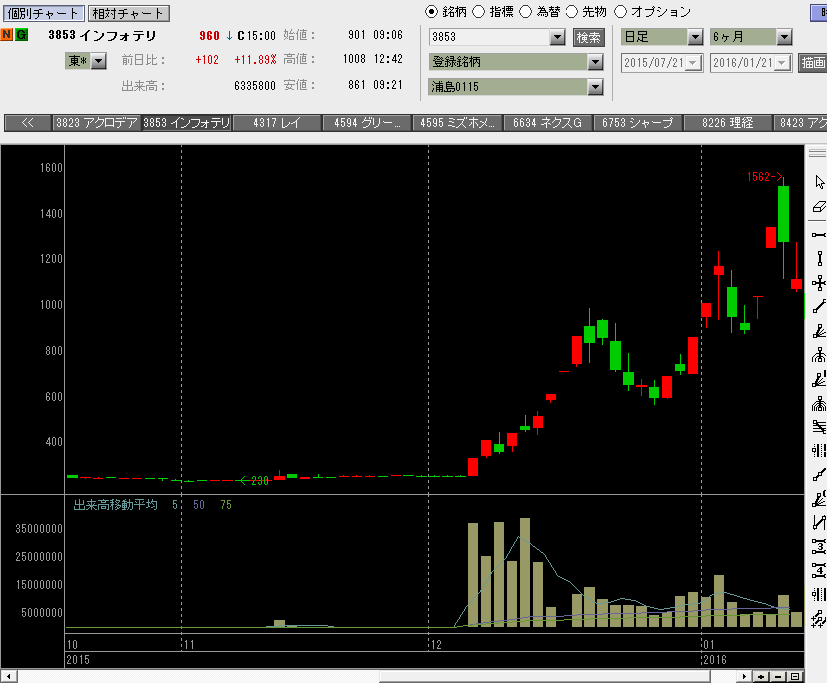This screenshot has height=683, width=827.
Task: Click the toolbar grip handle above tools
Action: [818, 153]
